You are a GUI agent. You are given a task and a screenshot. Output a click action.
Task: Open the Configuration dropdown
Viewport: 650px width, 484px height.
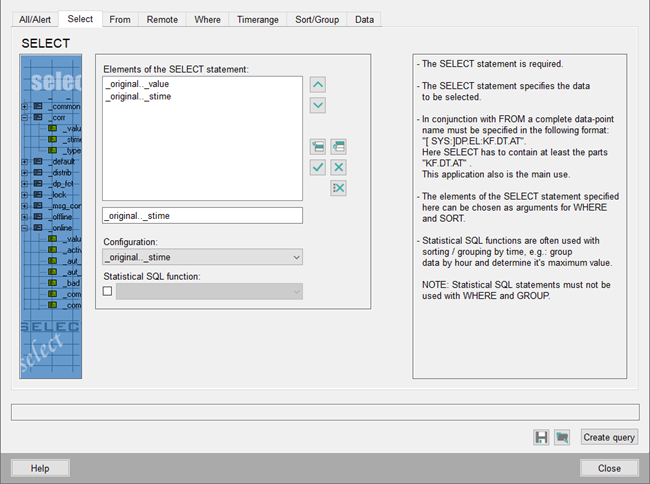(x=203, y=258)
